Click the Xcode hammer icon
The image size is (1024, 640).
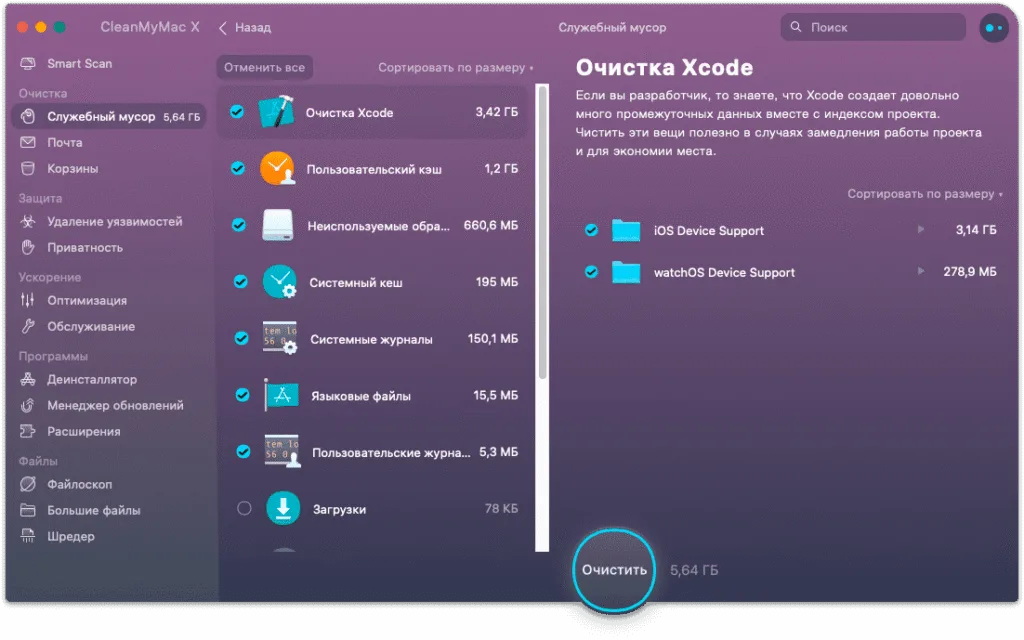(x=277, y=112)
